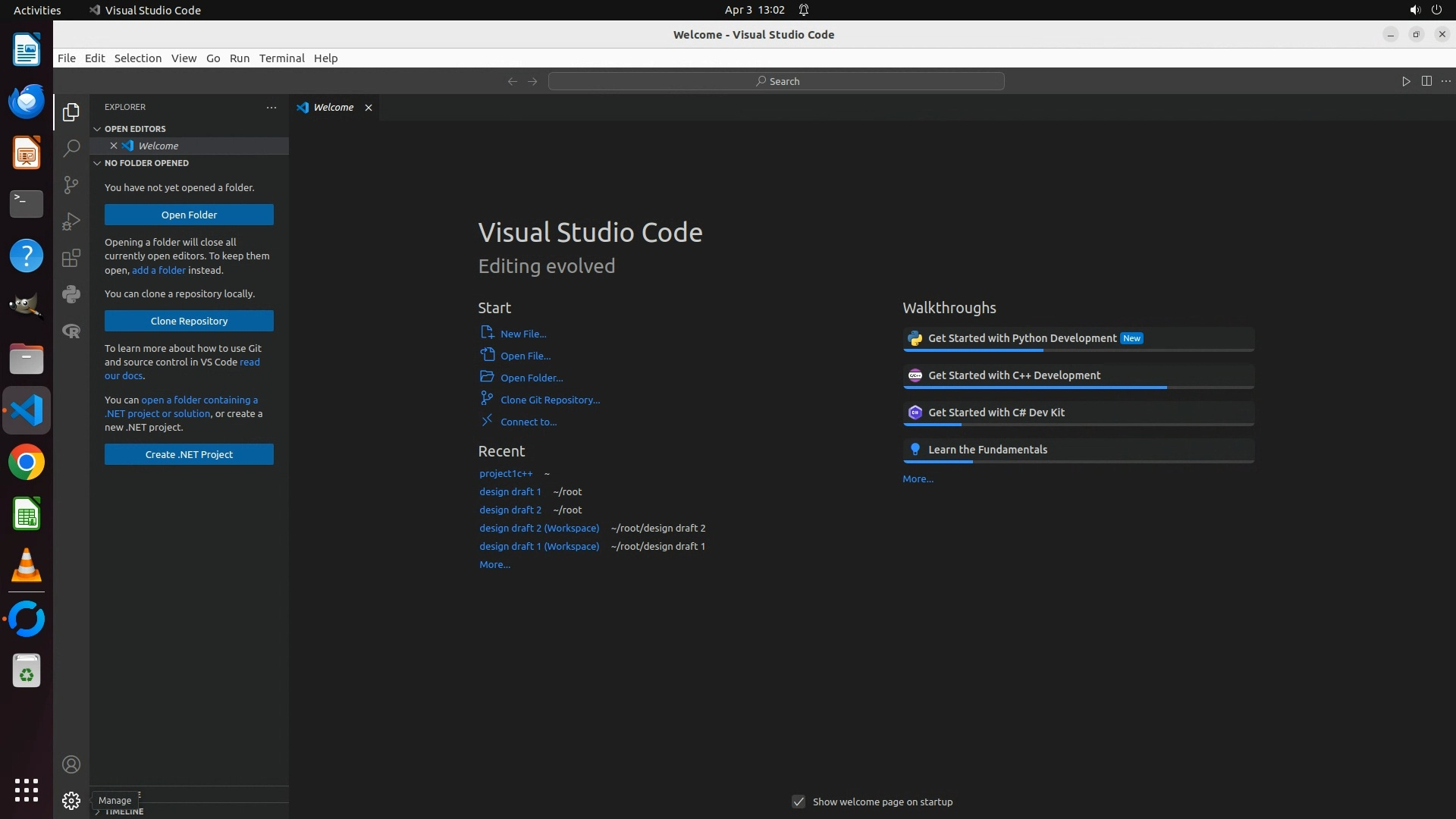Screen dimensions: 1456x819
Task: Uncheck Show welcome page on startup
Action: [x=799, y=802]
